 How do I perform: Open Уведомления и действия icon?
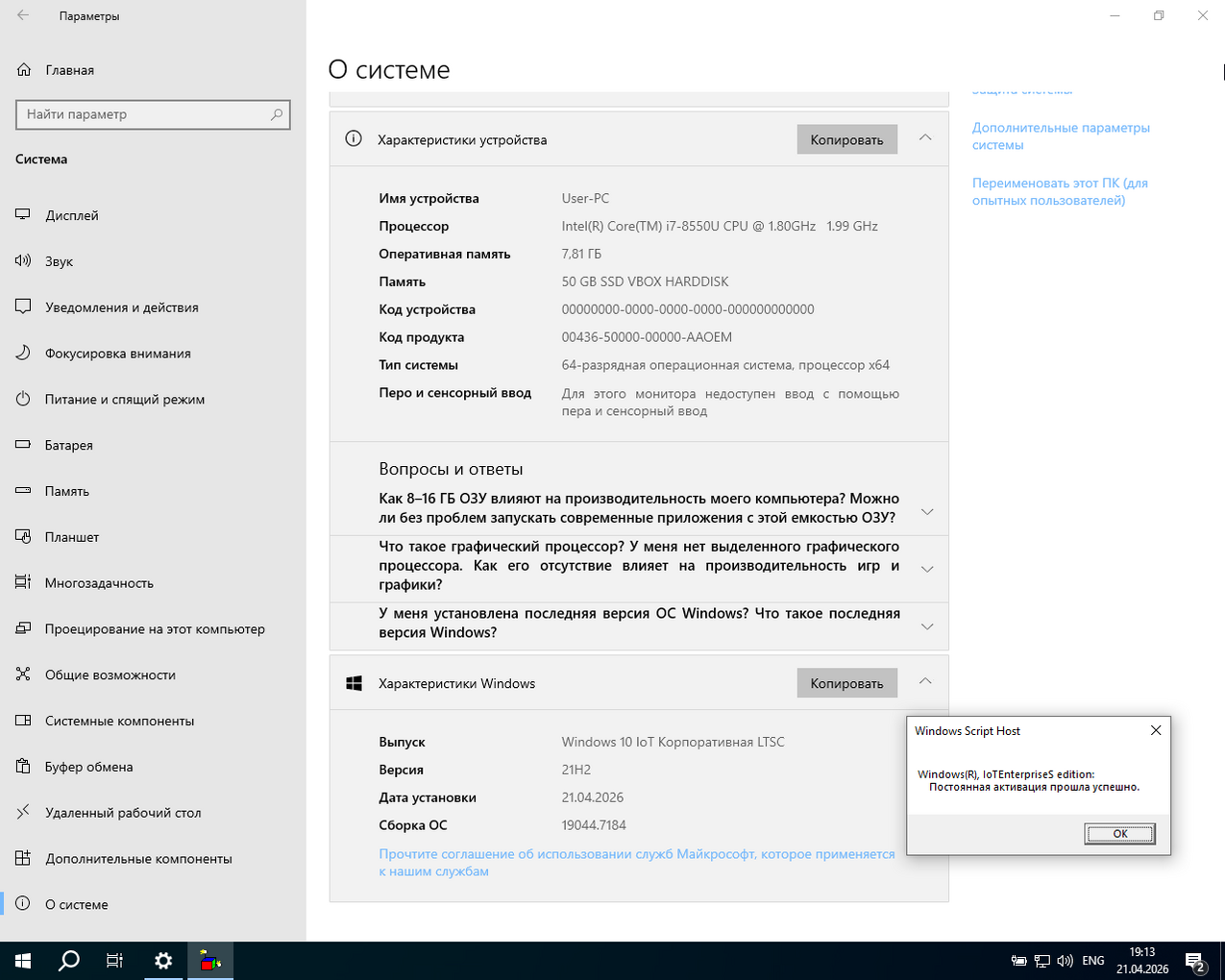coord(23,307)
